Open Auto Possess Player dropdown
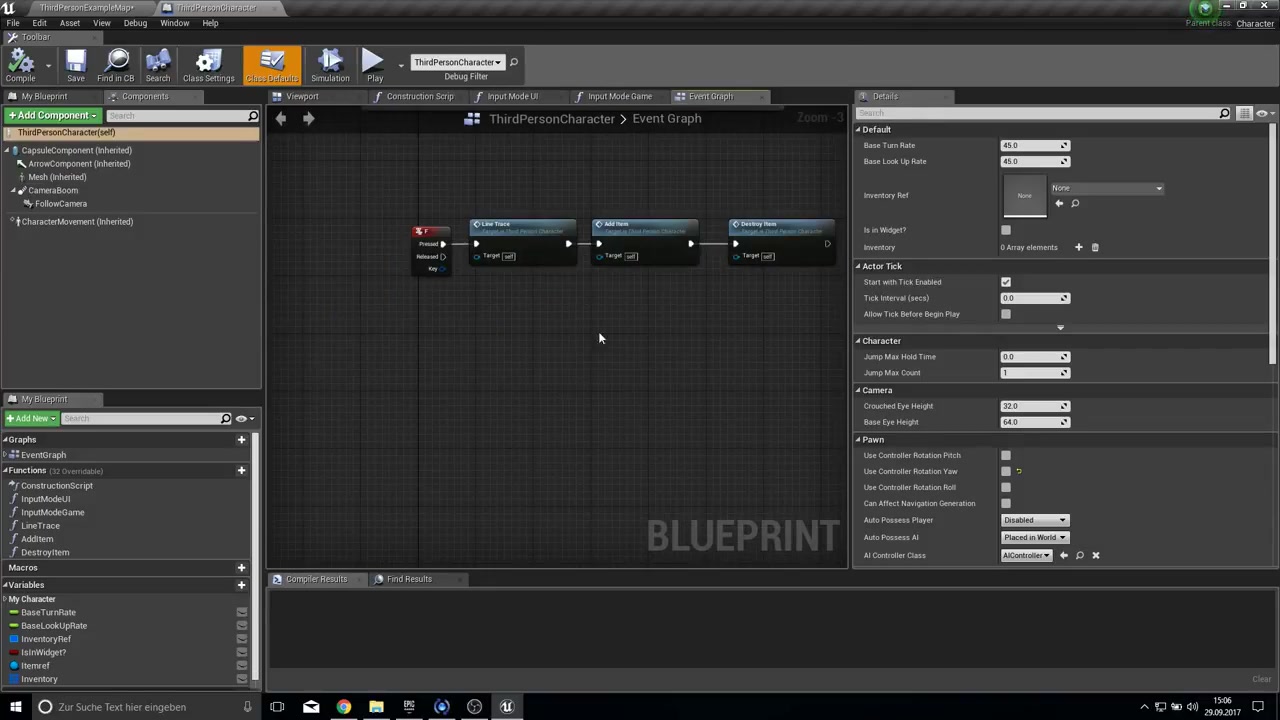Screen dimensions: 1280x720 (x=1035, y=520)
